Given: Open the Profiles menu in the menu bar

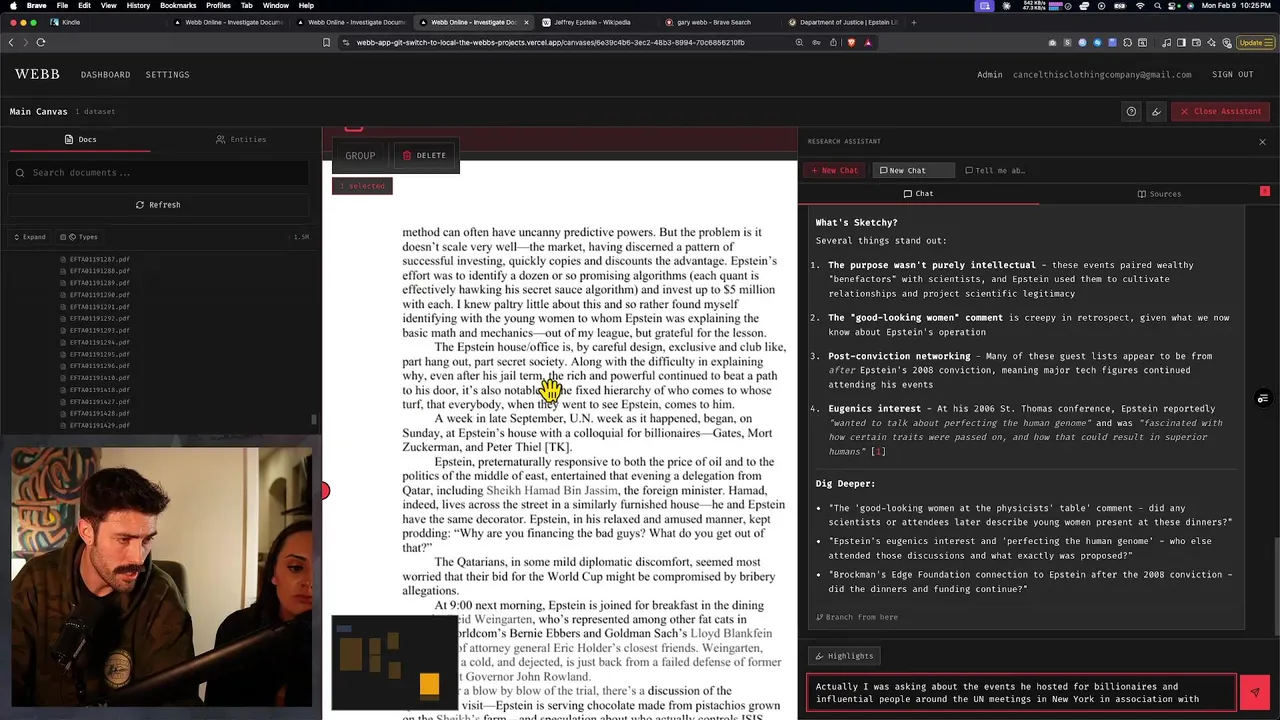Looking at the screenshot, I should coord(218,5).
